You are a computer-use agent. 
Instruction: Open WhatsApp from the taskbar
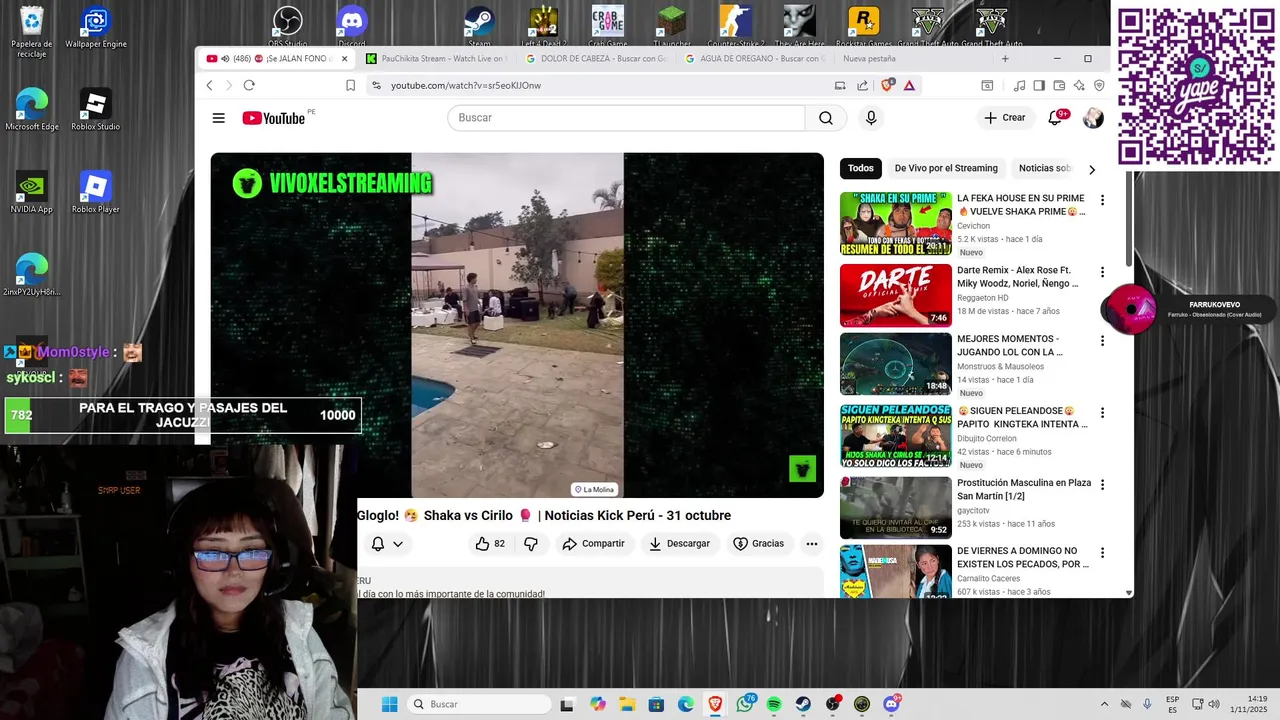pos(745,704)
